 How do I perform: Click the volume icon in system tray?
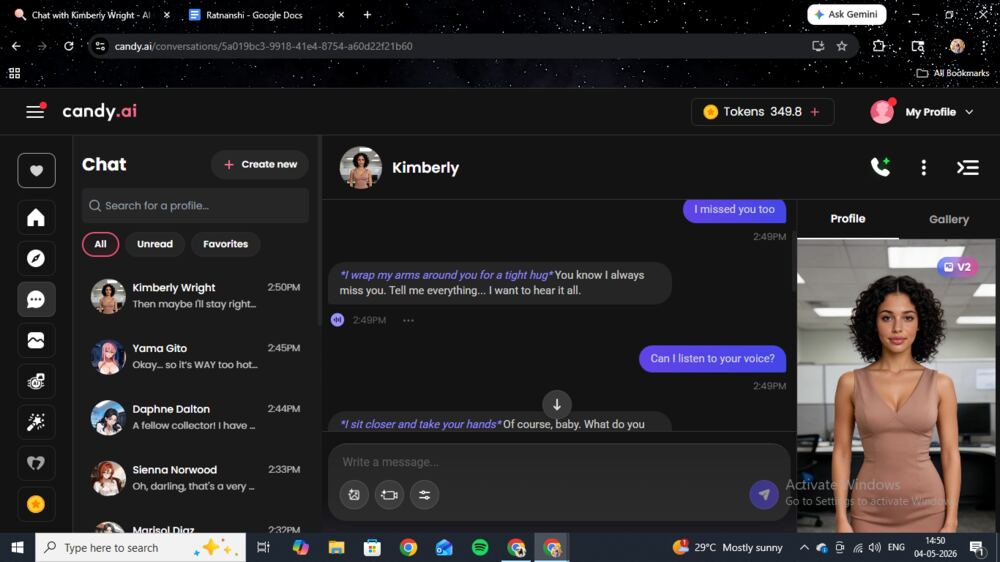875,547
